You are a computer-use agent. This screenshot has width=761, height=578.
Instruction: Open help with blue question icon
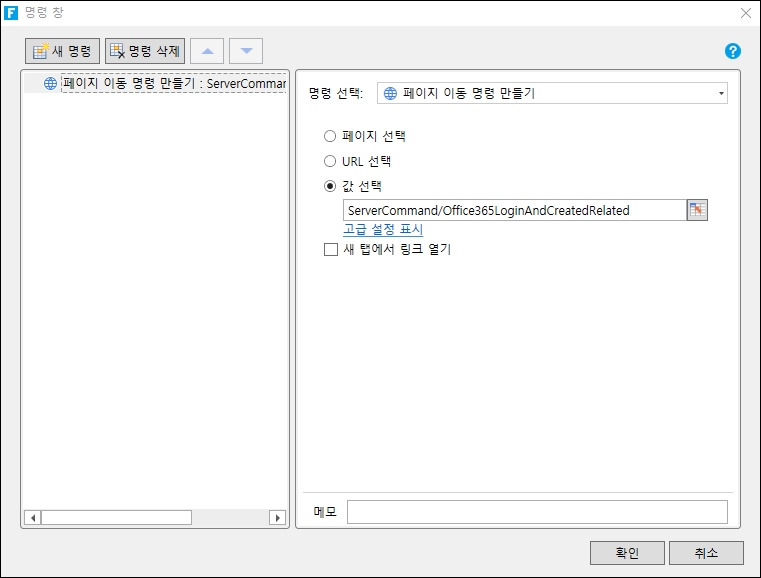(732, 51)
